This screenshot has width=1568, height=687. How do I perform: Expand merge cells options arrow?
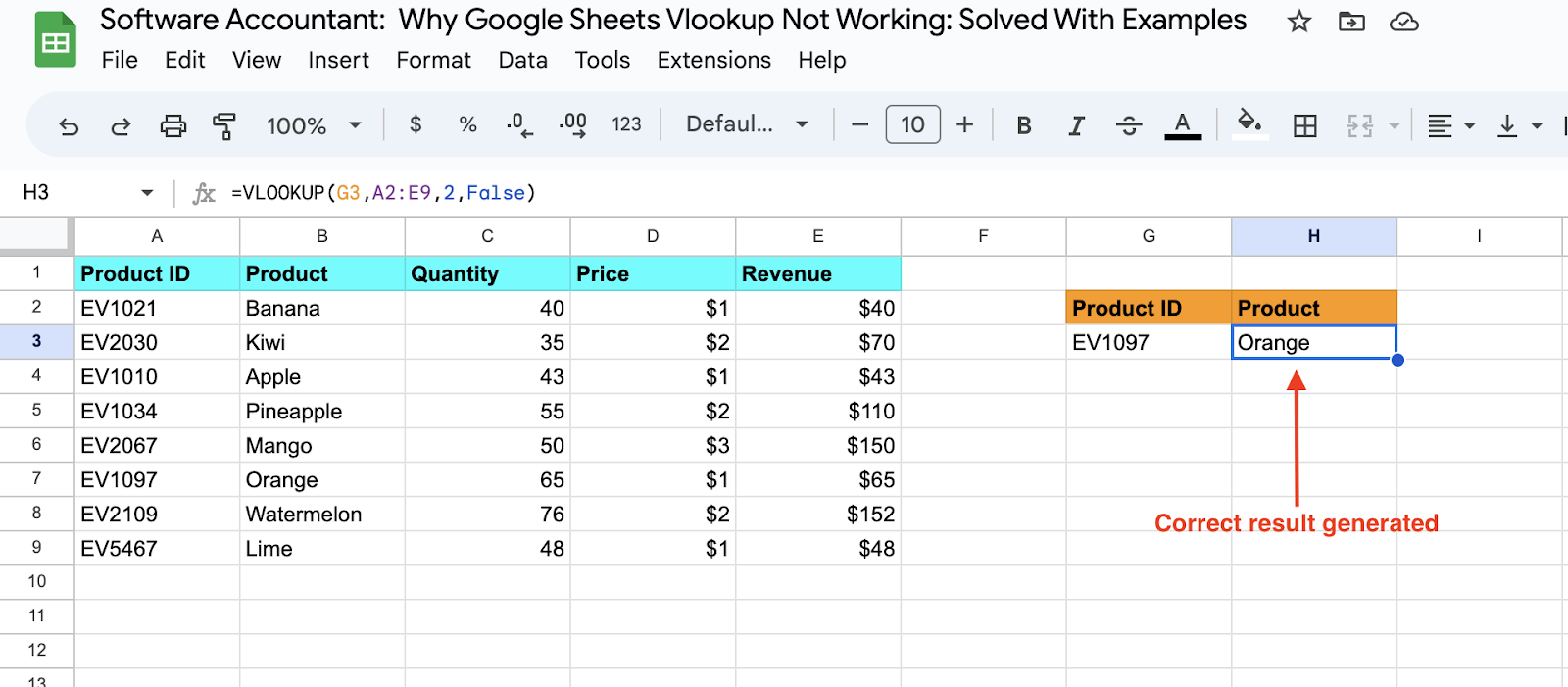(x=1394, y=125)
